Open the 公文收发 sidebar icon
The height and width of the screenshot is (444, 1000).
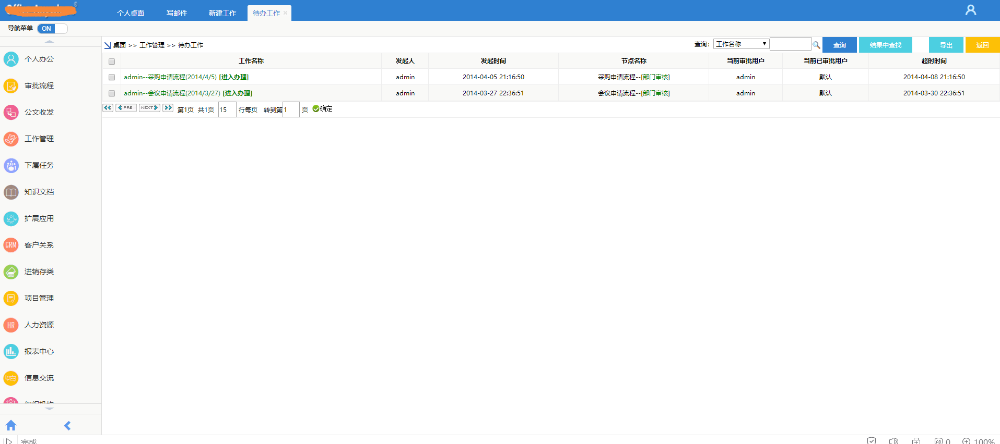point(11,112)
